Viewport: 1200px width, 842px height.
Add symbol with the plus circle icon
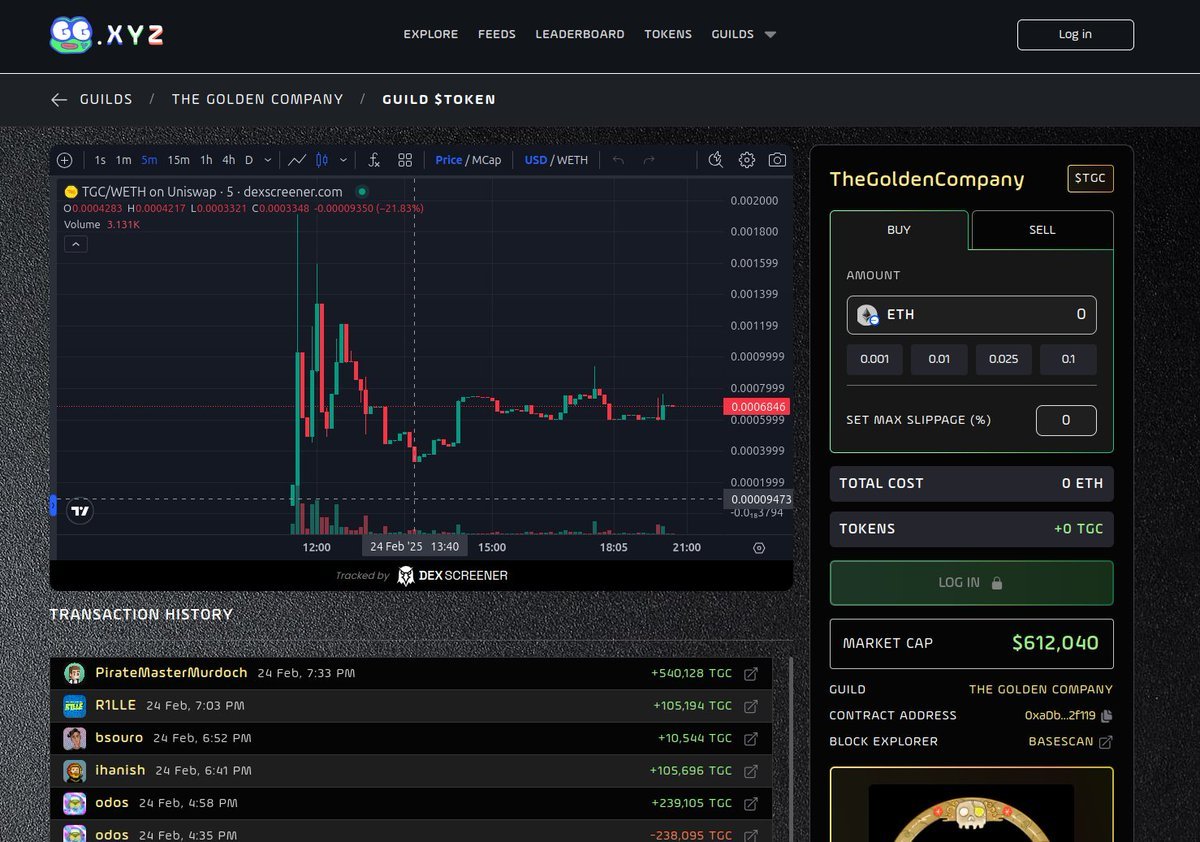click(65, 160)
